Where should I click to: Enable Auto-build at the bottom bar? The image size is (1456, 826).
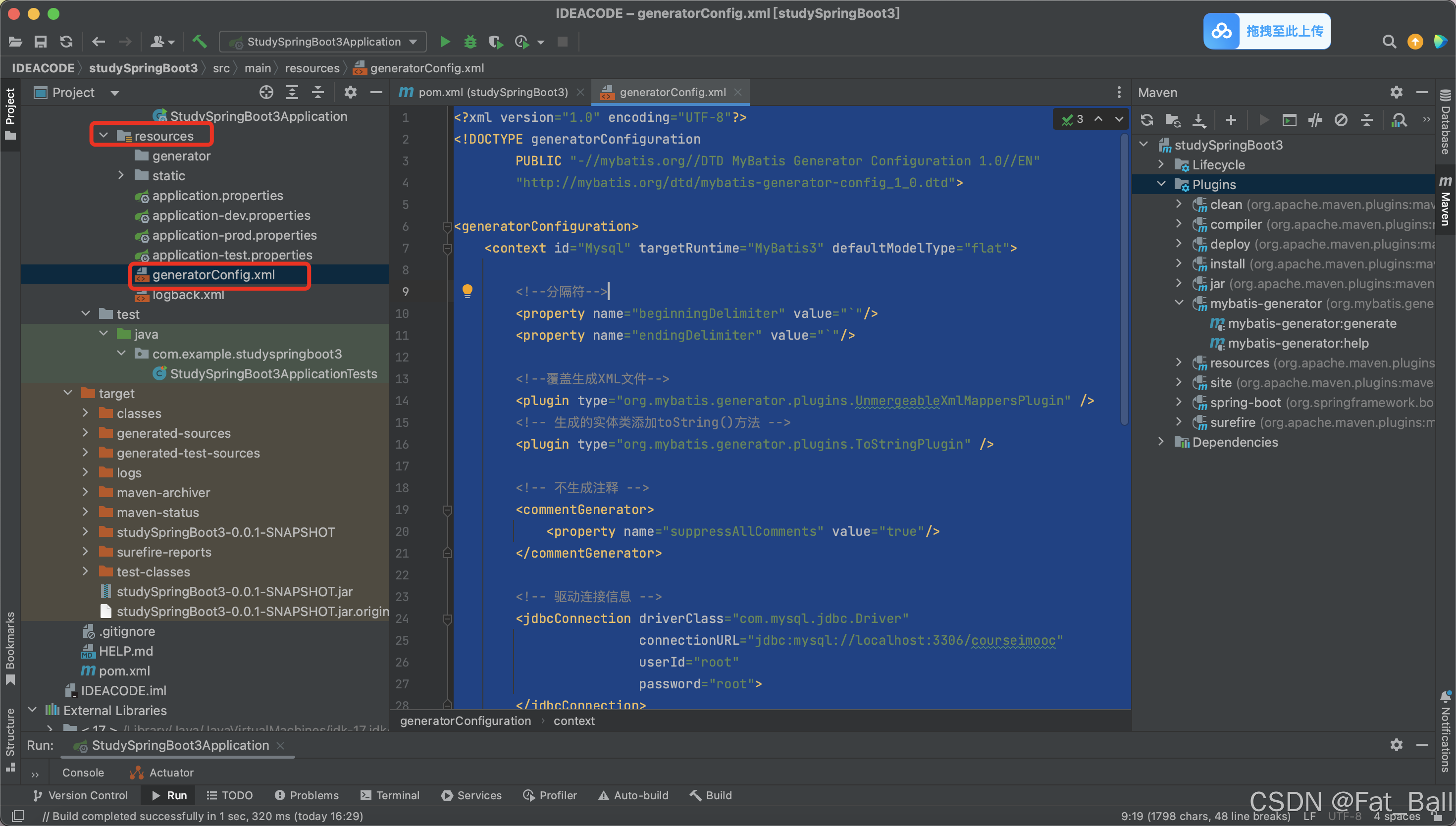[x=633, y=795]
